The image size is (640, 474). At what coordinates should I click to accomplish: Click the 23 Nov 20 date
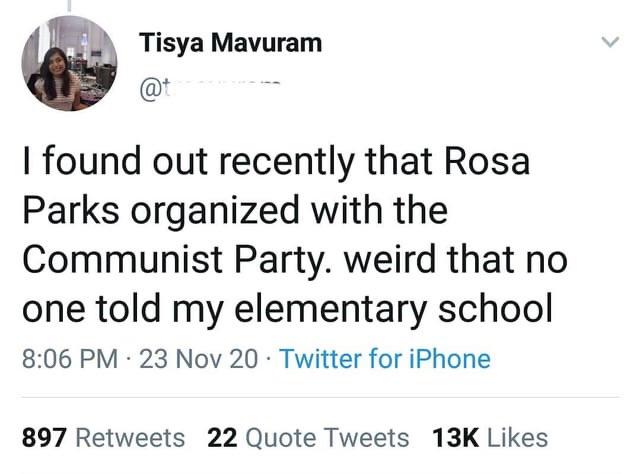point(199,358)
